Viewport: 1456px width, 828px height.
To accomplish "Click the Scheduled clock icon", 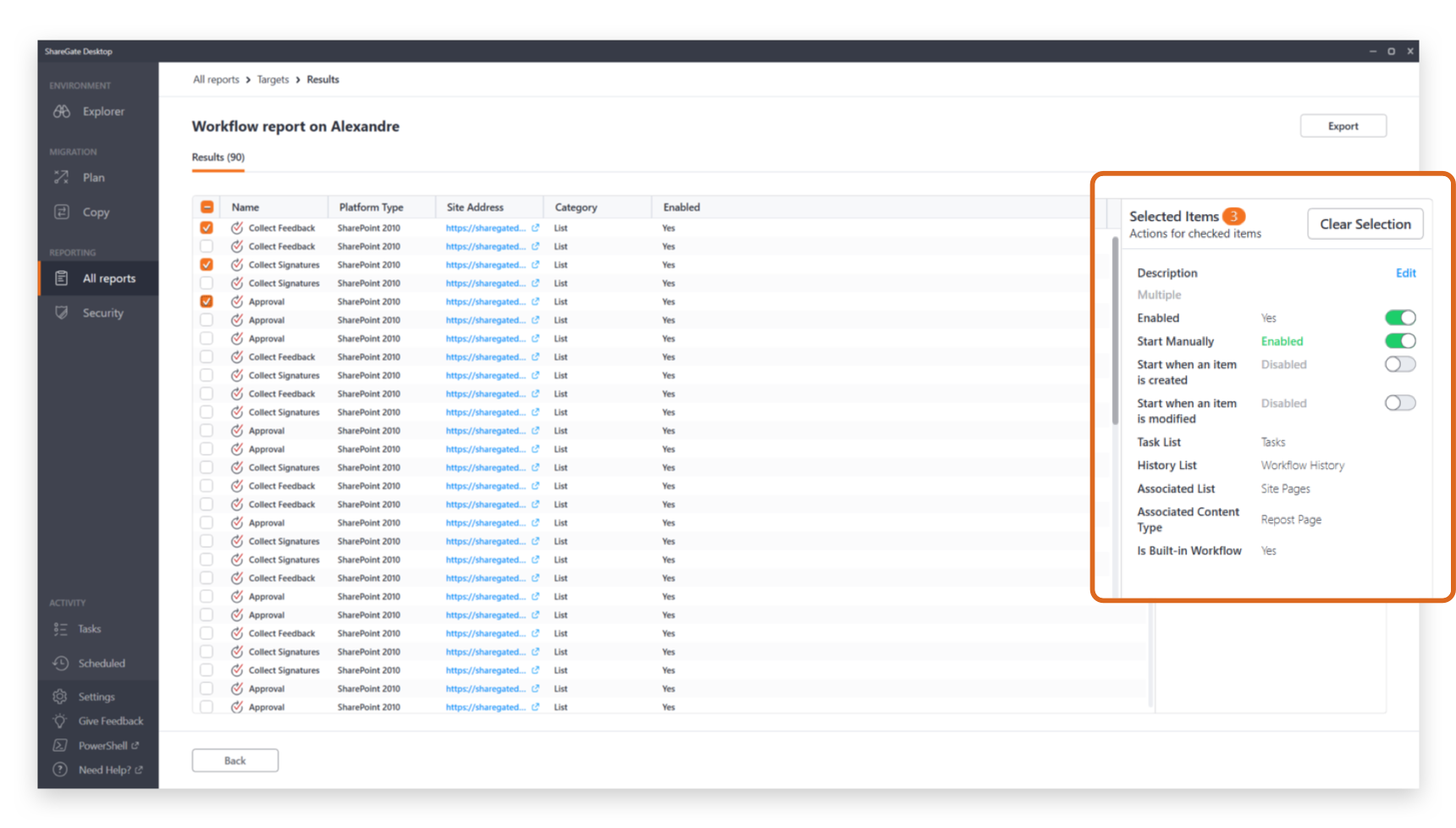I will [60, 663].
